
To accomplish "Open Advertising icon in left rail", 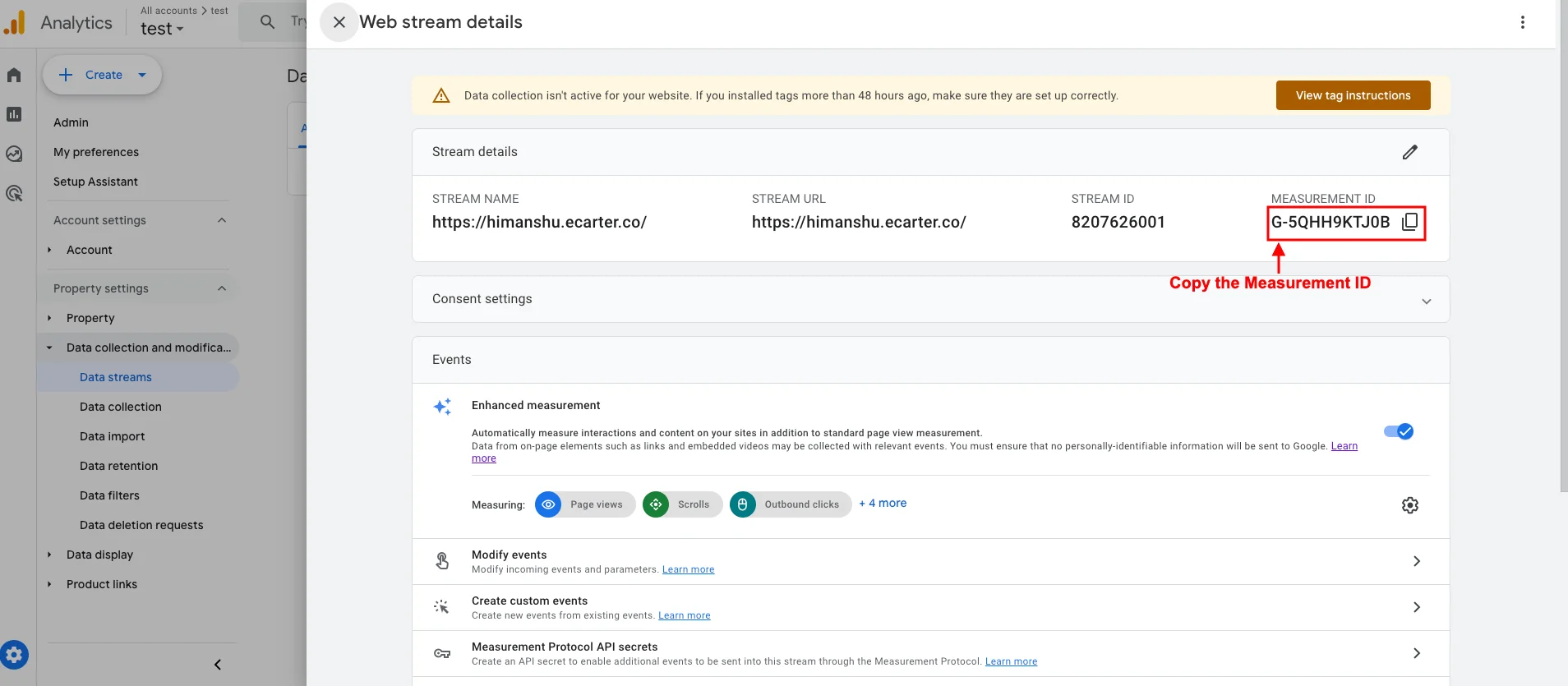I will (14, 194).
